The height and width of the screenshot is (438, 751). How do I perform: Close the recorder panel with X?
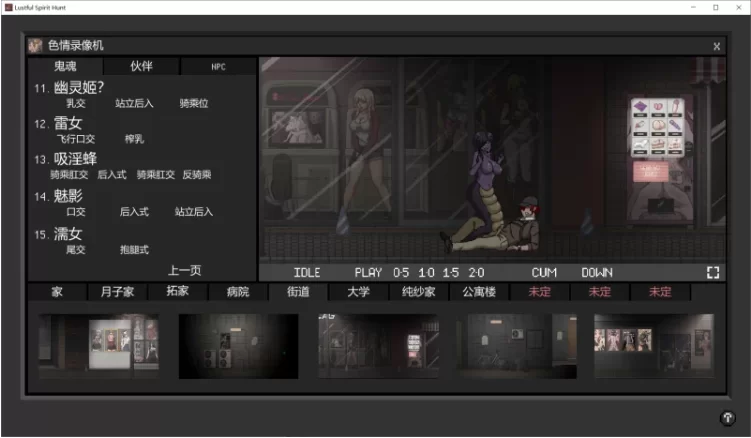point(717,46)
